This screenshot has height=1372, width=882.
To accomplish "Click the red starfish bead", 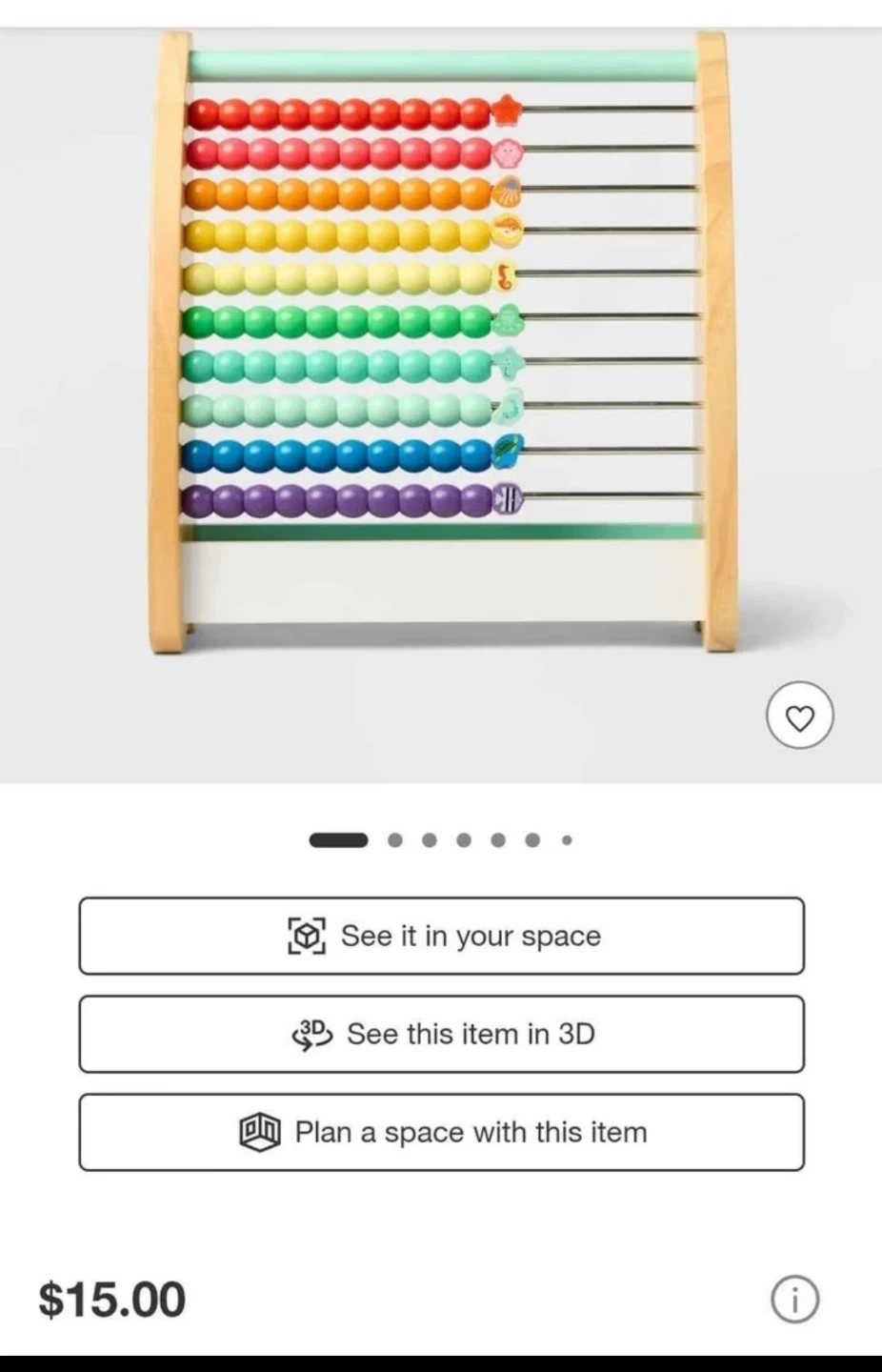I will point(507,111).
